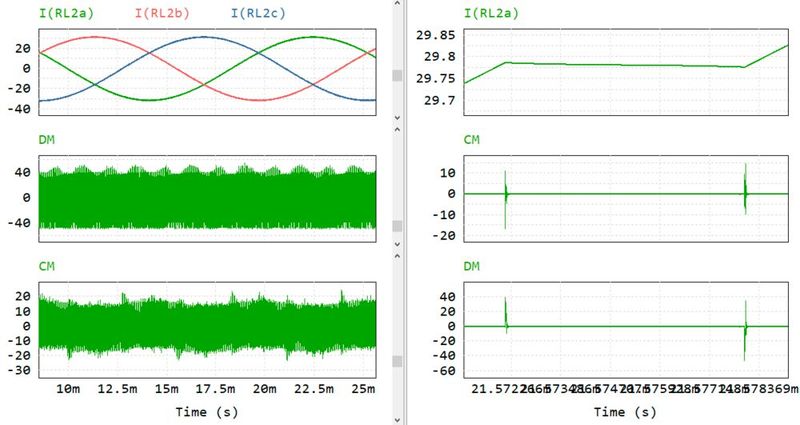Click the 20m time axis tick

coord(265,389)
